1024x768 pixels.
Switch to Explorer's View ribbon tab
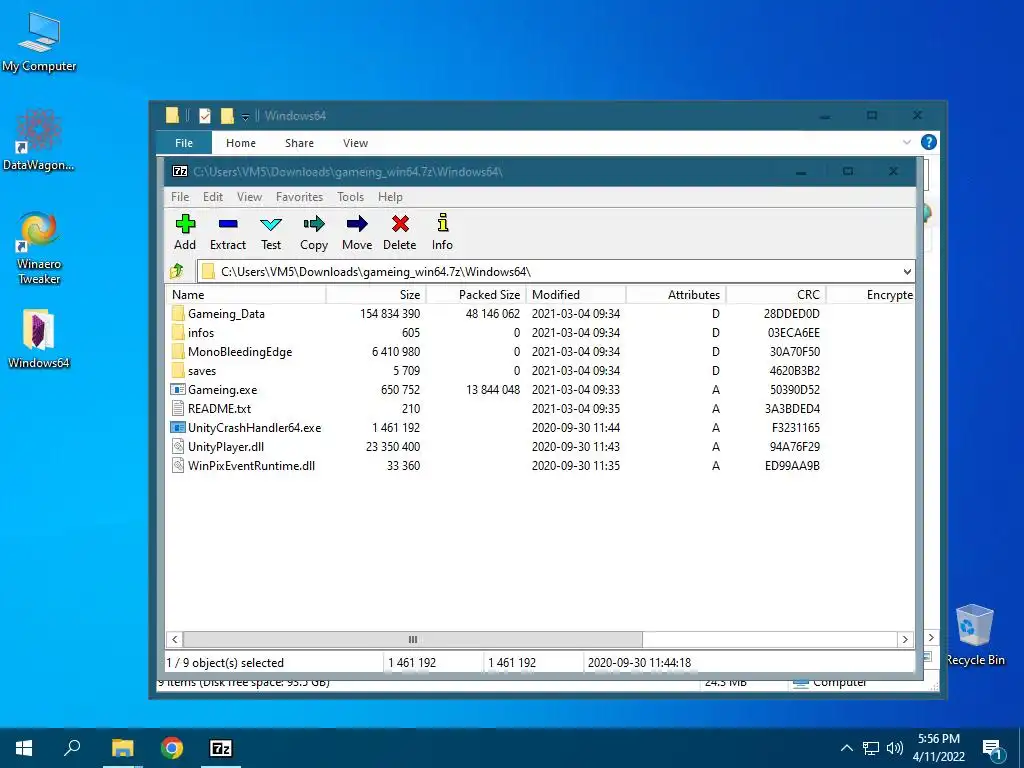coord(355,143)
